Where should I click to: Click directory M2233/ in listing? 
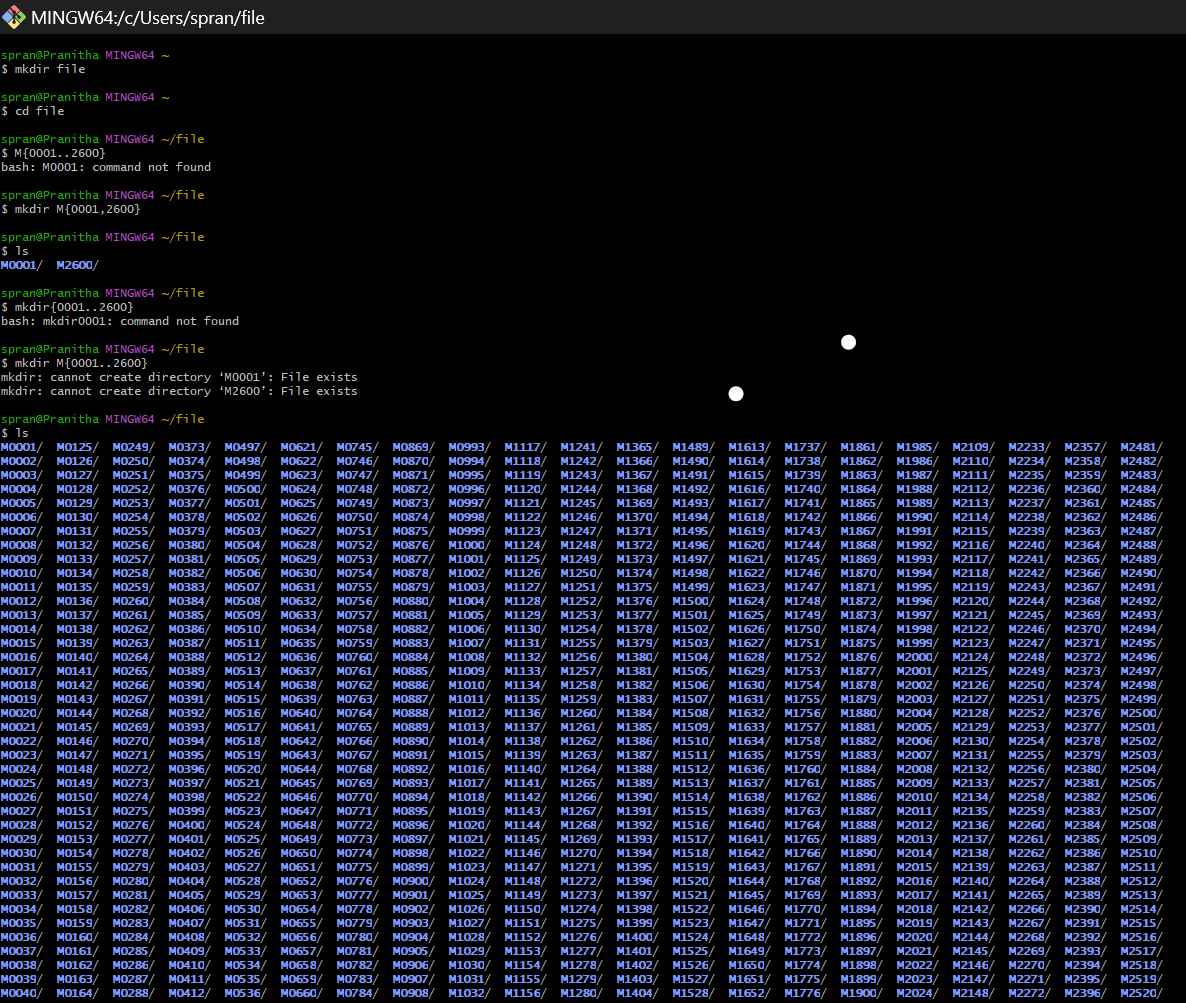click(1029, 447)
